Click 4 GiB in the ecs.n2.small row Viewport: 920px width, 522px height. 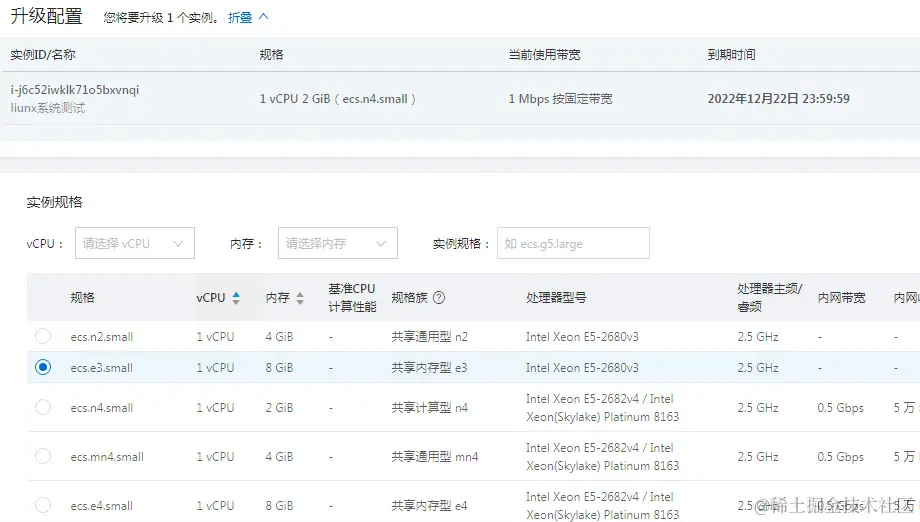coord(279,337)
